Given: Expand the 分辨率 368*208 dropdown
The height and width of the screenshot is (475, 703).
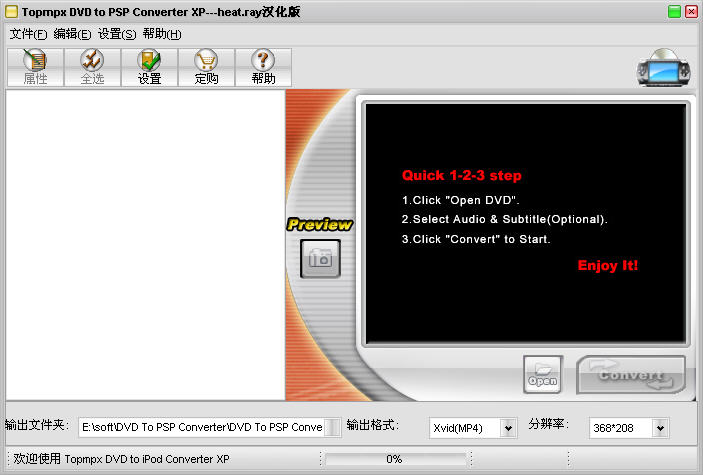Looking at the screenshot, I should pyautogui.click(x=660, y=428).
